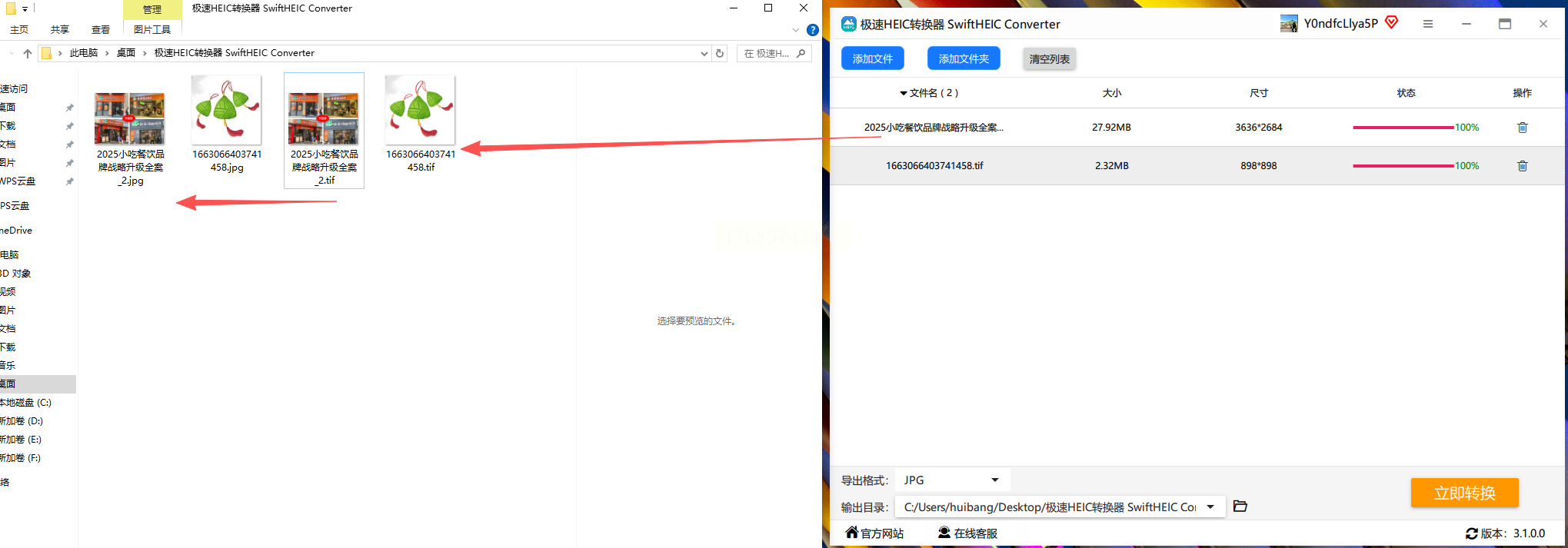Image resolution: width=1568 pixels, height=548 pixels.
Task: Start conversion with 立即转换
Action: point(1464,493)
